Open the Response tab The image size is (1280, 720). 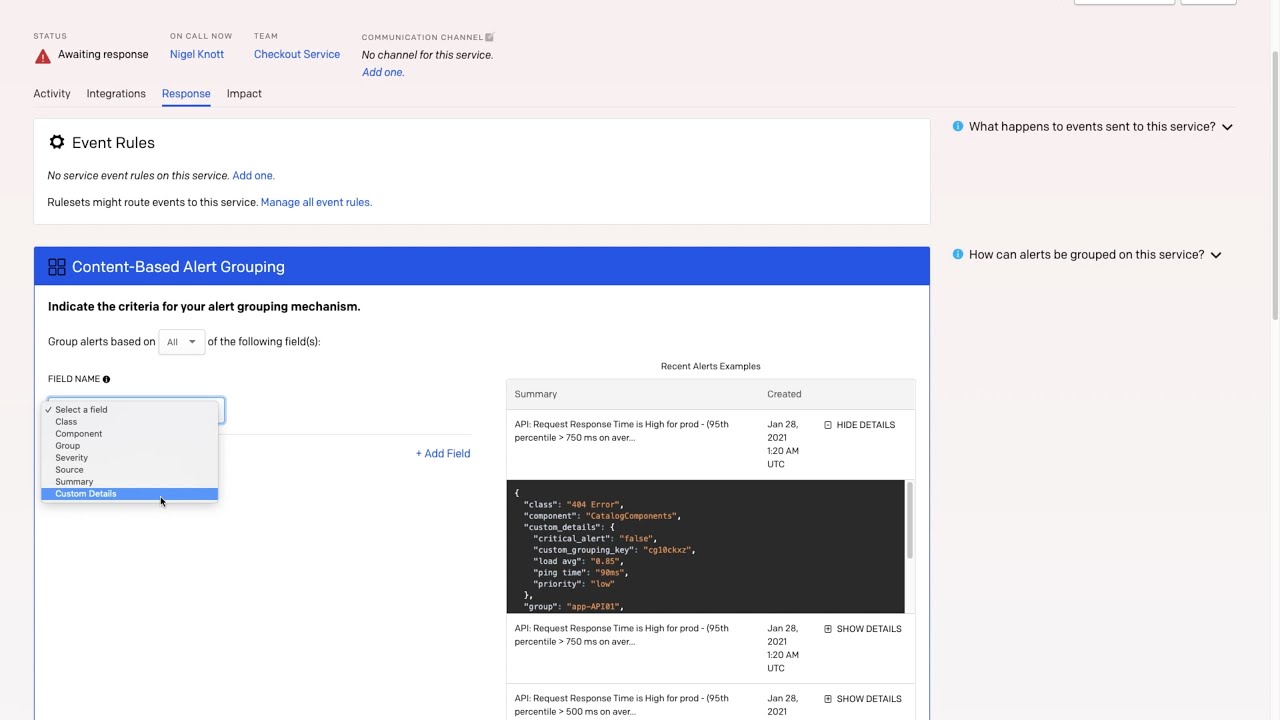tap(186, 94)
